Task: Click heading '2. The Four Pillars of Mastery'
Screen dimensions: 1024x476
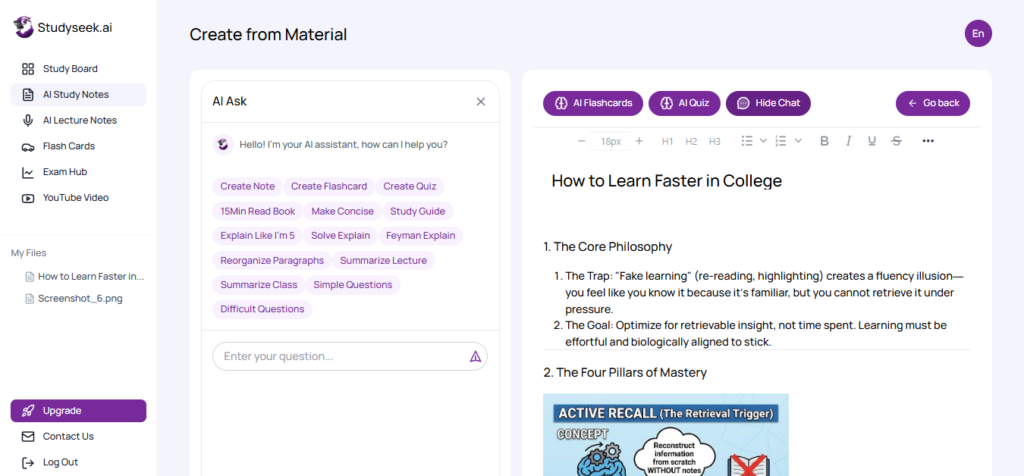Action: (x=625, y=373)
